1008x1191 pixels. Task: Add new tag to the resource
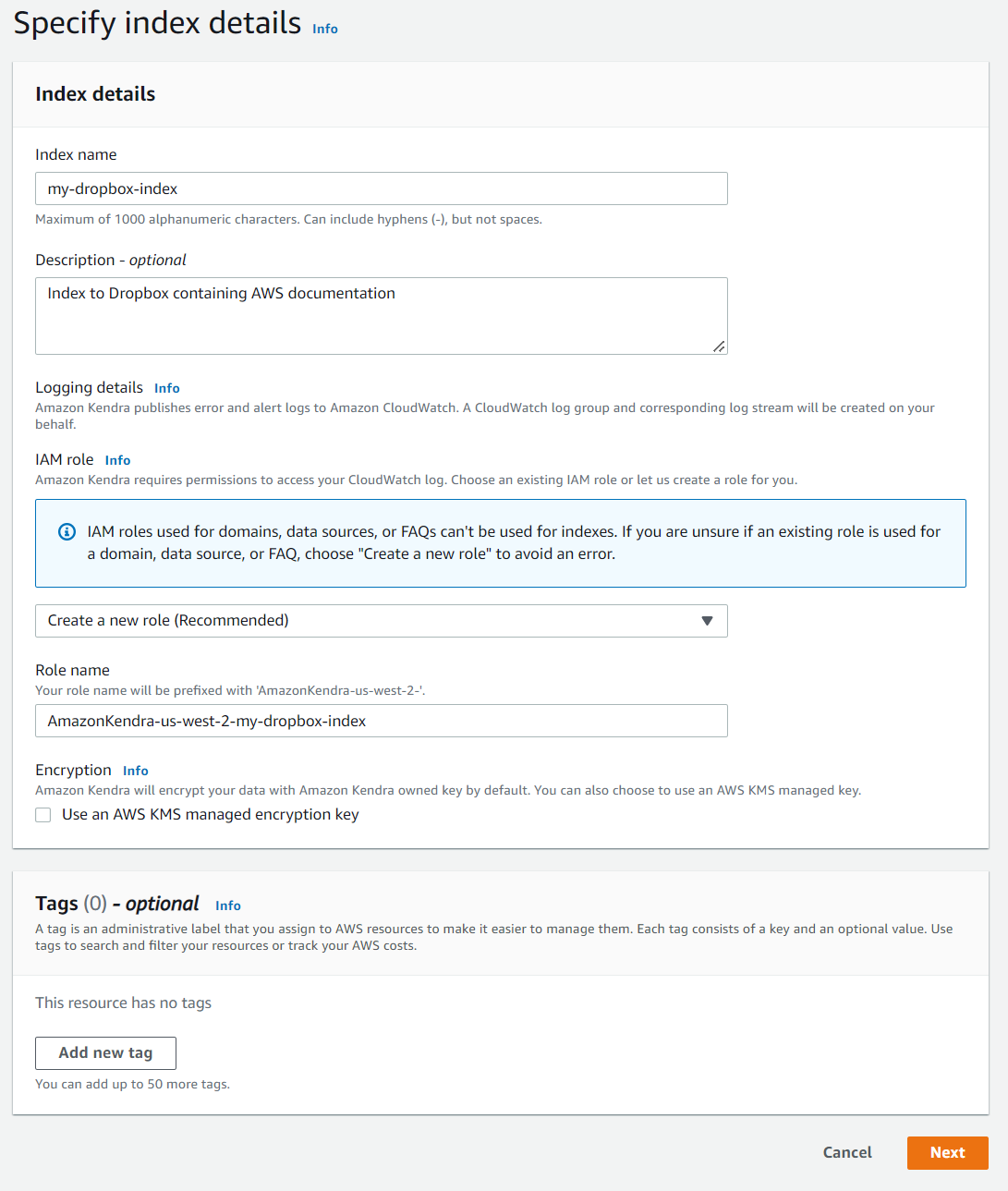pos(105,1052)
